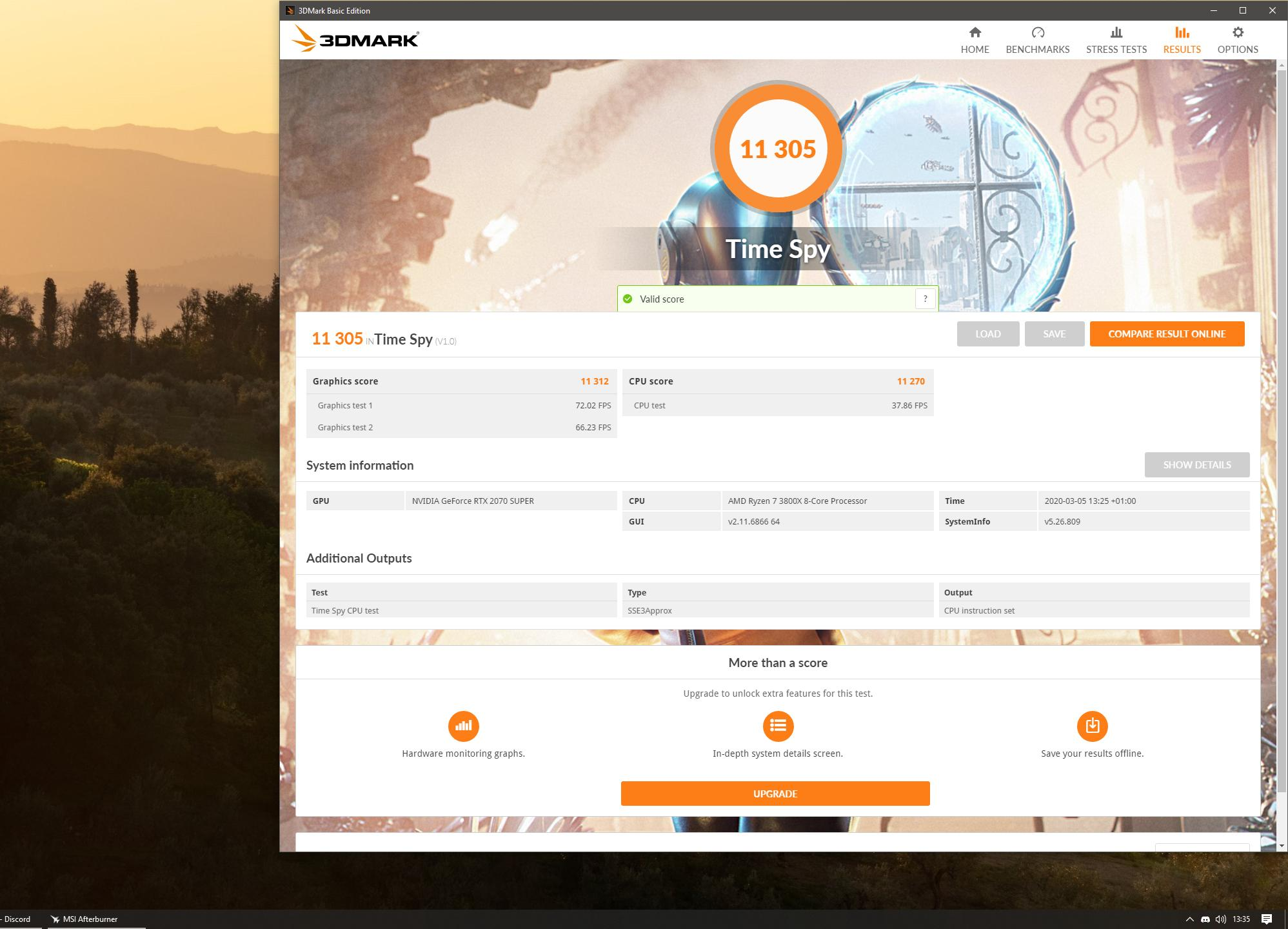Open Discord tray icon in taskbar
1288x929 pixels.
click(x=1205, y=919)
